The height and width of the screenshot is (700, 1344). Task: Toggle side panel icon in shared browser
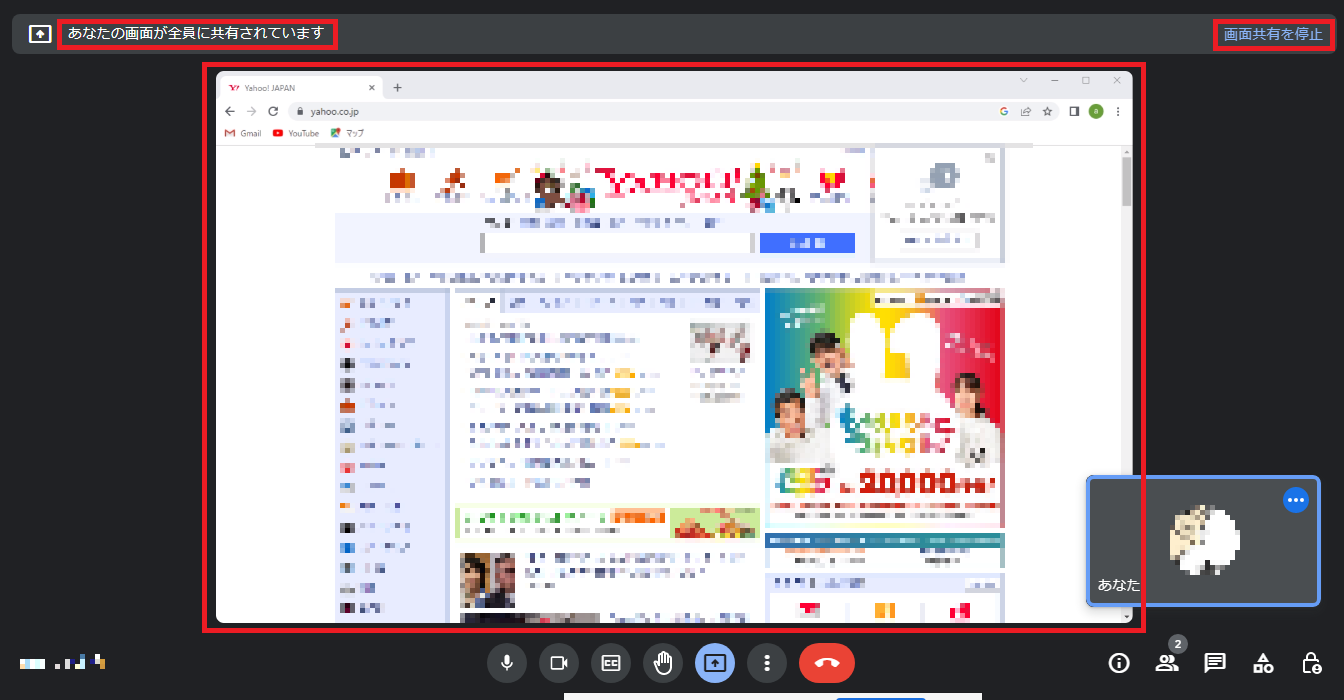click(x=1074, y=111)
